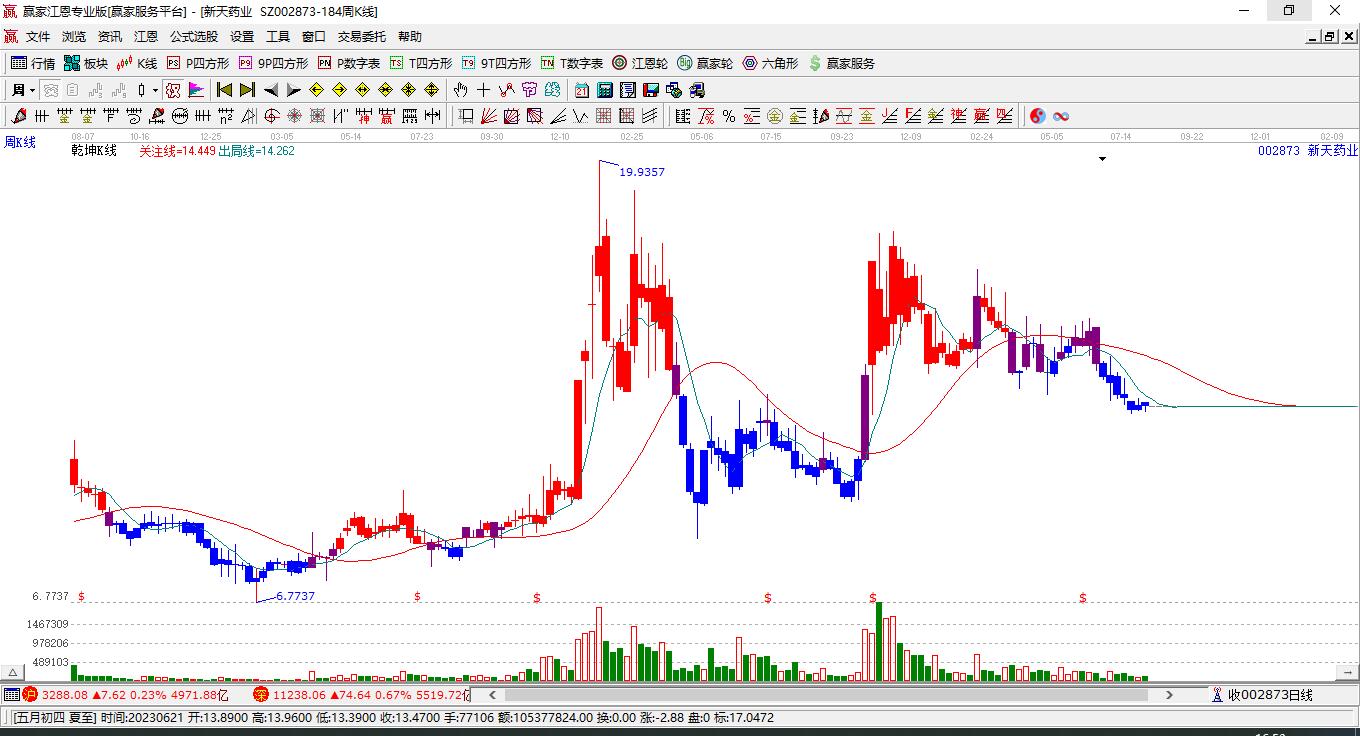
Task: Click the 新天药业 stock name label
Action: click(1333, 151)
